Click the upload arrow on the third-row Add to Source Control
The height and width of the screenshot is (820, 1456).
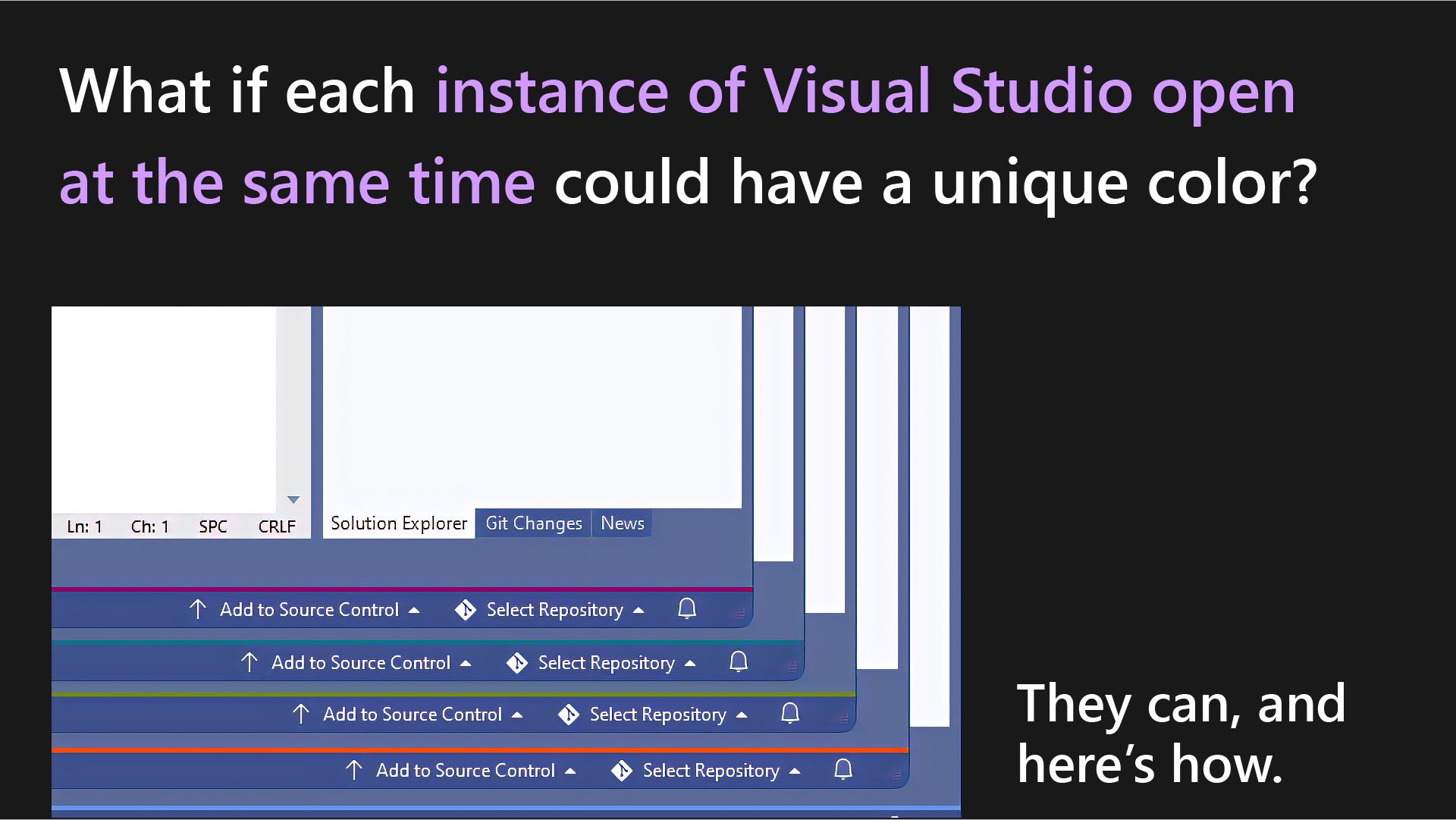pyautogui.click(x=300, y=714)
